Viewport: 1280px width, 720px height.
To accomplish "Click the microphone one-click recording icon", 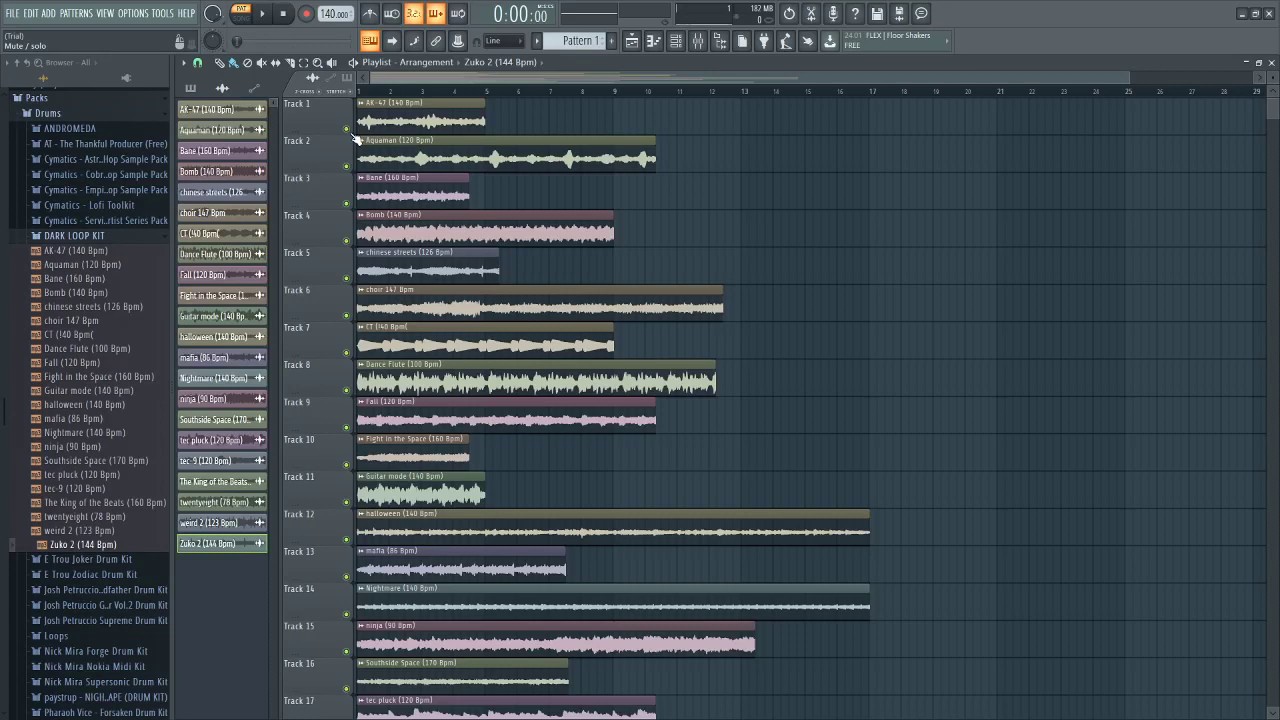I will pyautogui.click(x=833, y=14).
